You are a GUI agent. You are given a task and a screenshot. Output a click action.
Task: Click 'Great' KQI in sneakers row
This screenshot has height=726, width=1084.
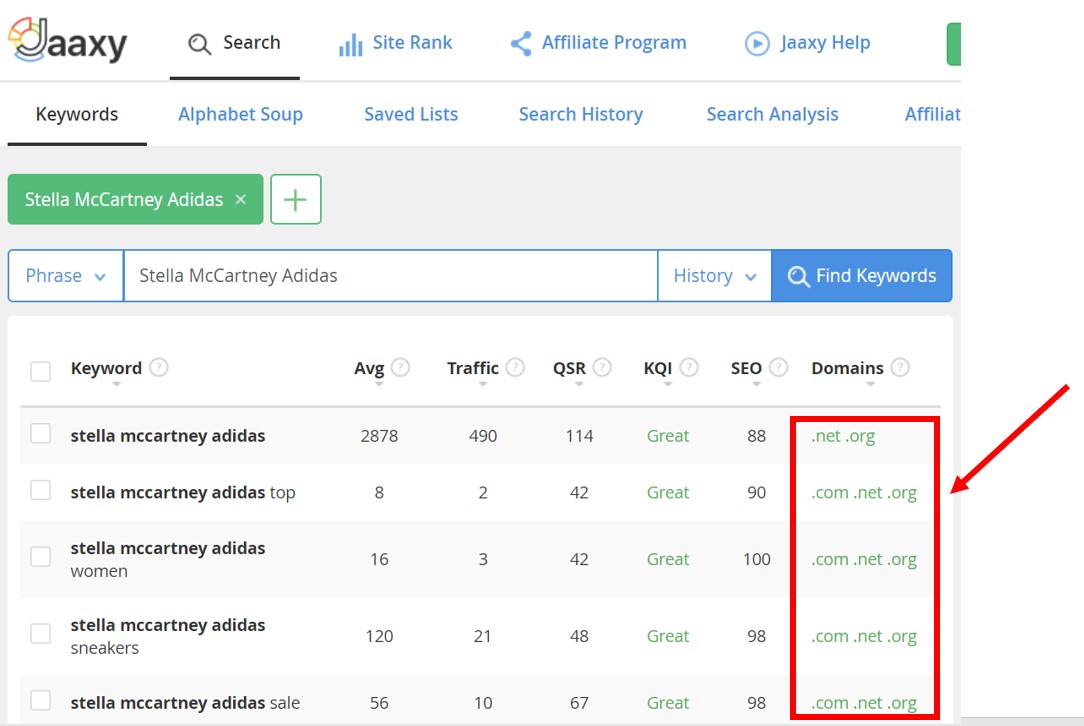click(x=668, y=636)
